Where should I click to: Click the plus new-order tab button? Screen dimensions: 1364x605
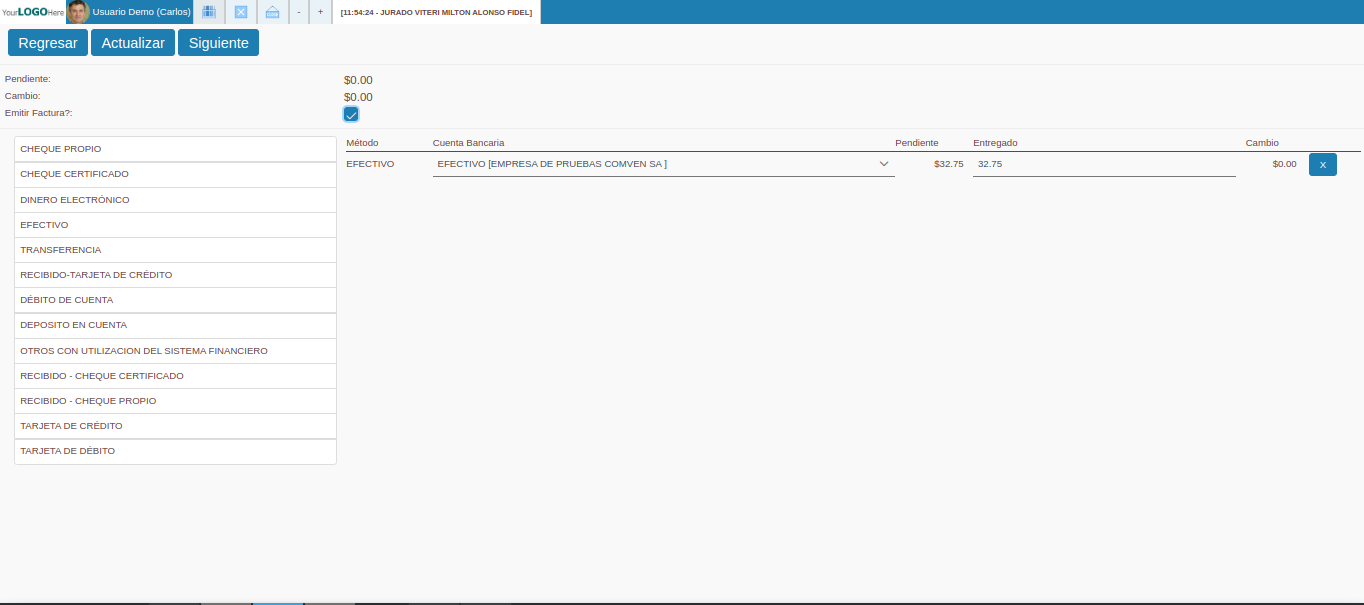pyautogui.click(x=320, y=12)
